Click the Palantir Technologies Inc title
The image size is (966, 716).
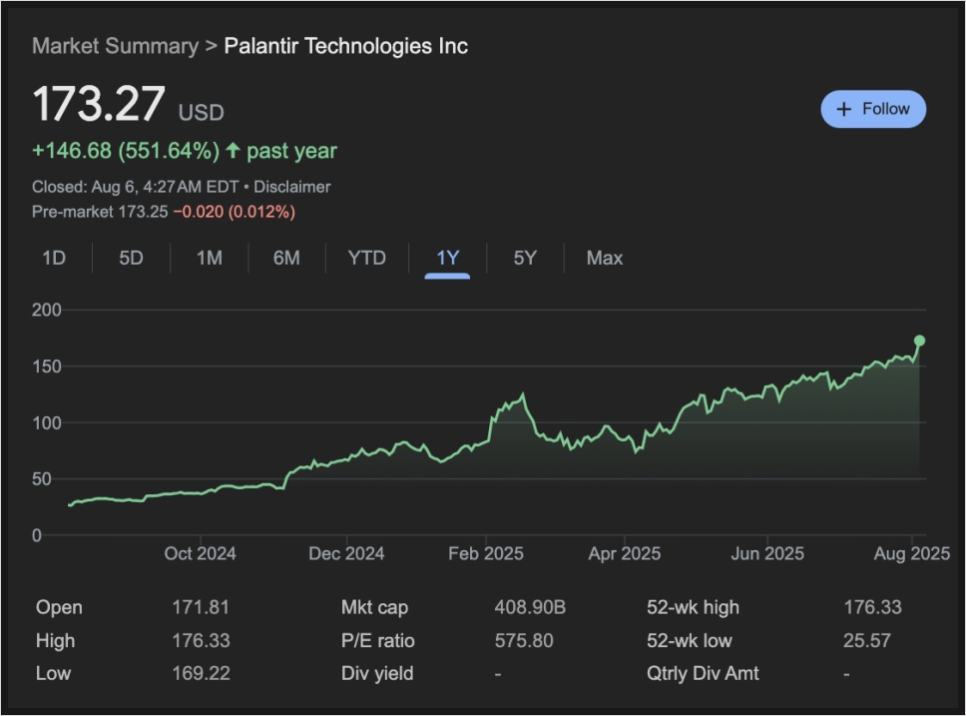(346, 46)
